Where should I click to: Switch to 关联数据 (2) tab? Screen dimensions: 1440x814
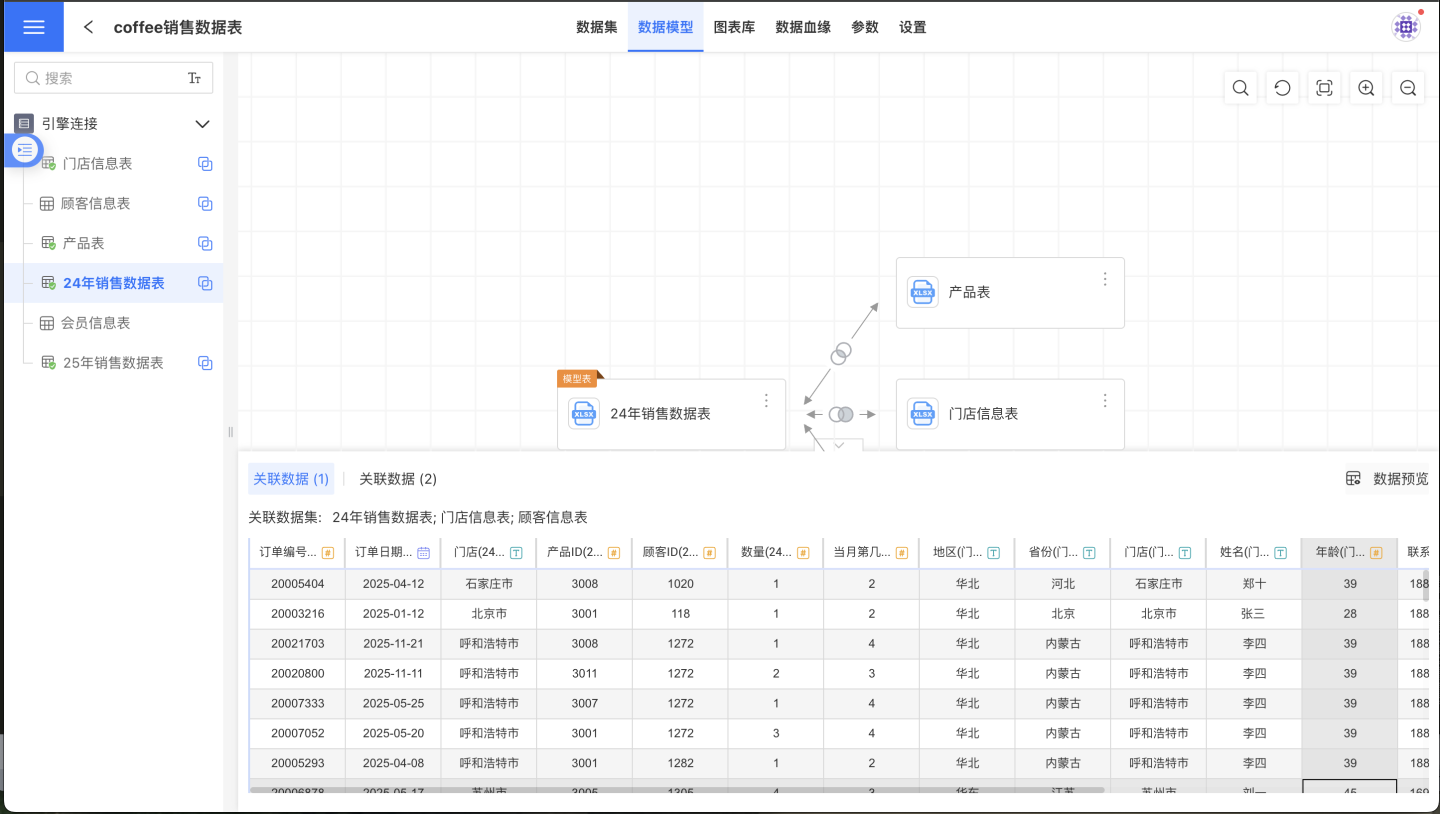click(398, 479)
